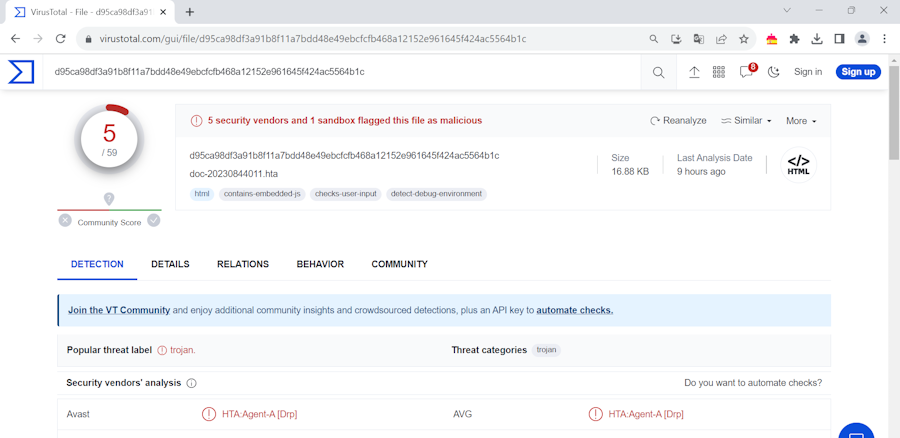Open the Join the VT Community link
Viewport: 900px width, 438px height.
tap(119, 310)
